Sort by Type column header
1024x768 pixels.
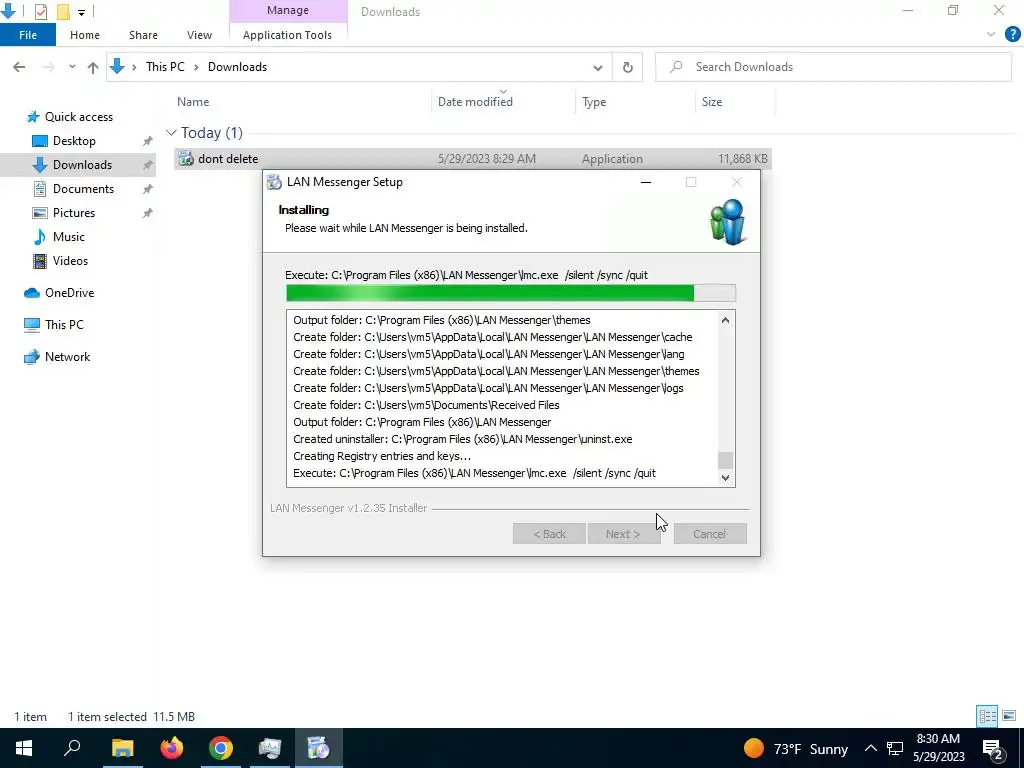pyautogui.click(x=594, y=102)
